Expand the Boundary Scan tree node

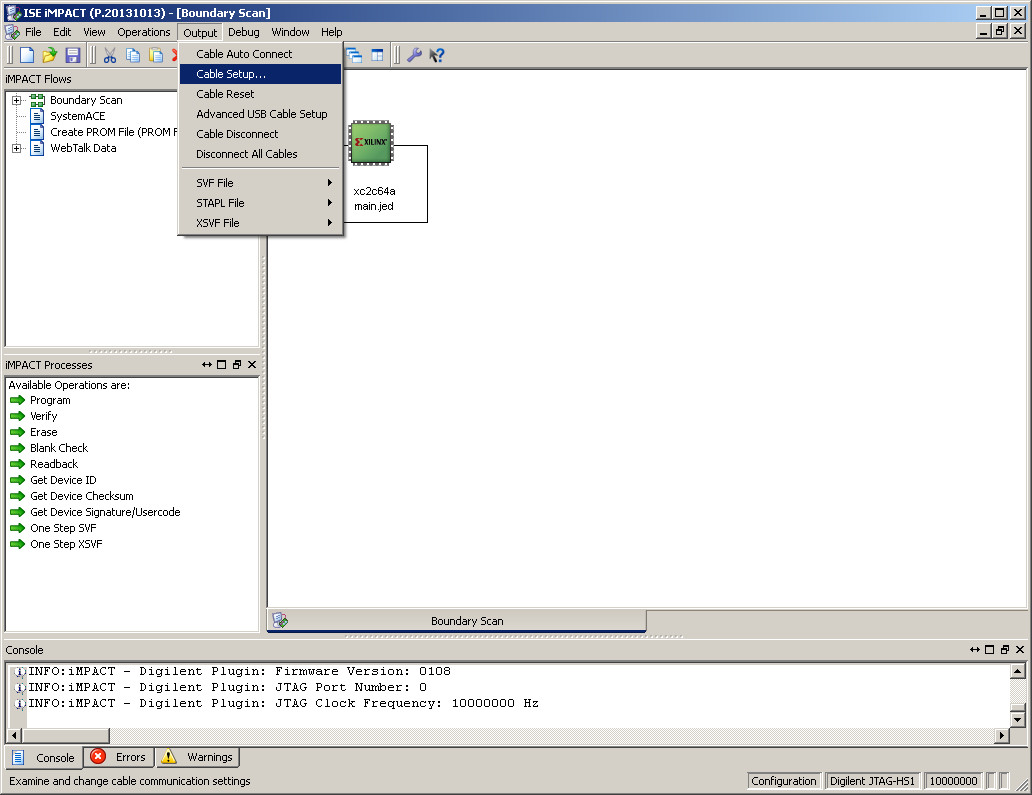pyautogui.click(x=16, y=100)
